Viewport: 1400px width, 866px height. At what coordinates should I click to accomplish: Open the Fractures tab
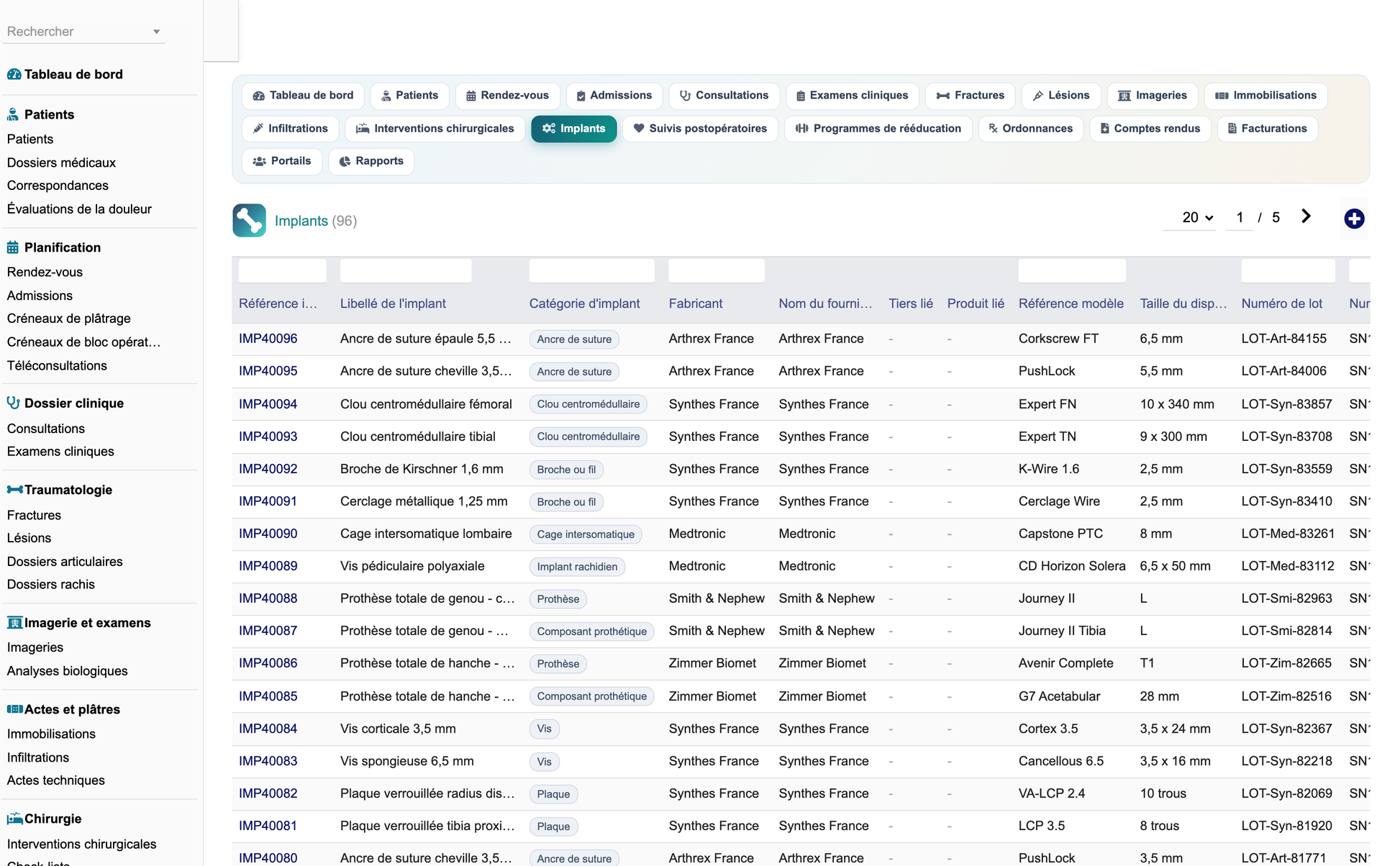[x=970, y=96]
